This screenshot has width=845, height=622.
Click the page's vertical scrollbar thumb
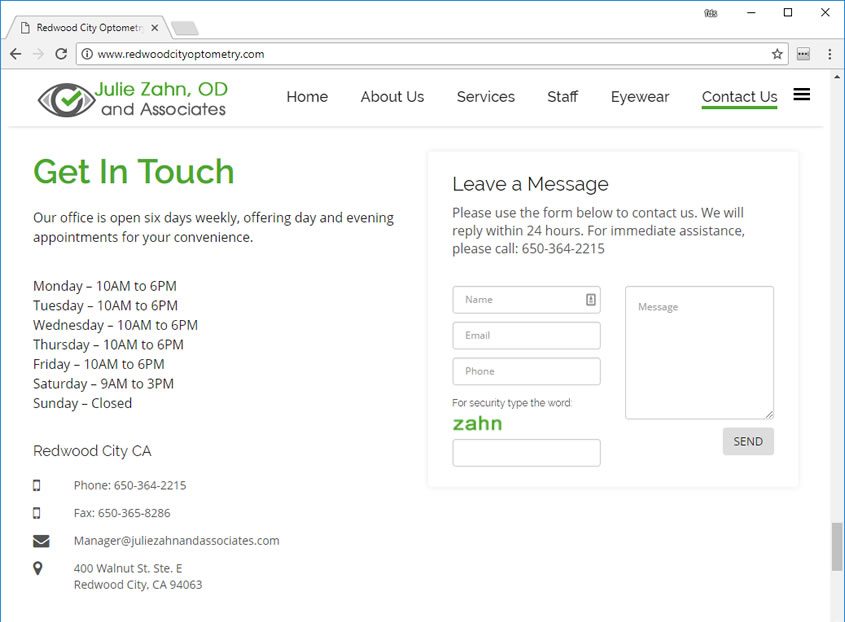point(836,546)
